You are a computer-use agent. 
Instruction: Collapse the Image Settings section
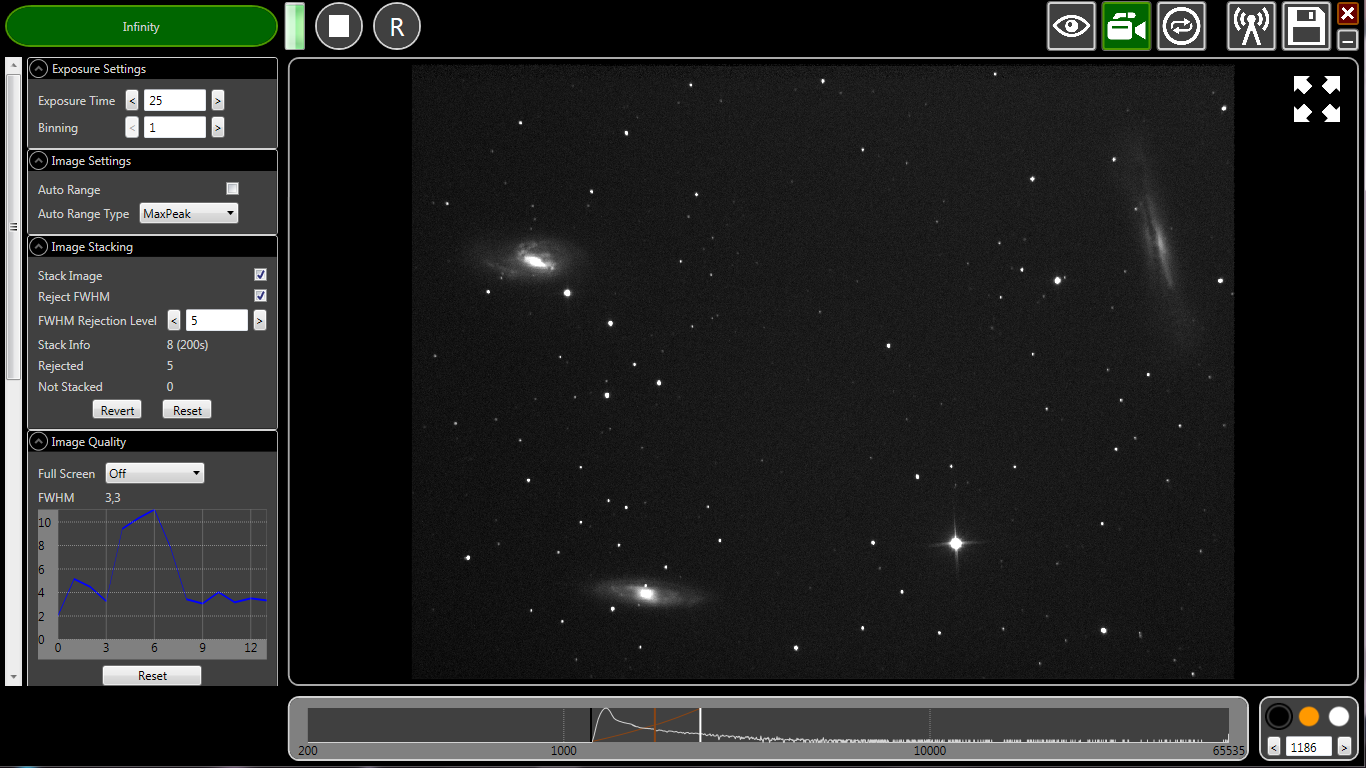tap(39, 161)
